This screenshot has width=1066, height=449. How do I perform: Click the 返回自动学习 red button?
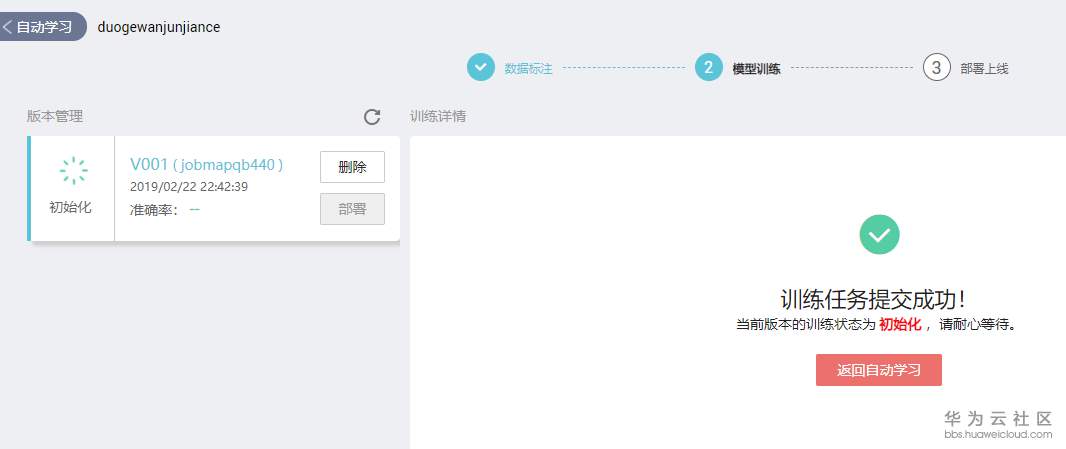(878, 370)
